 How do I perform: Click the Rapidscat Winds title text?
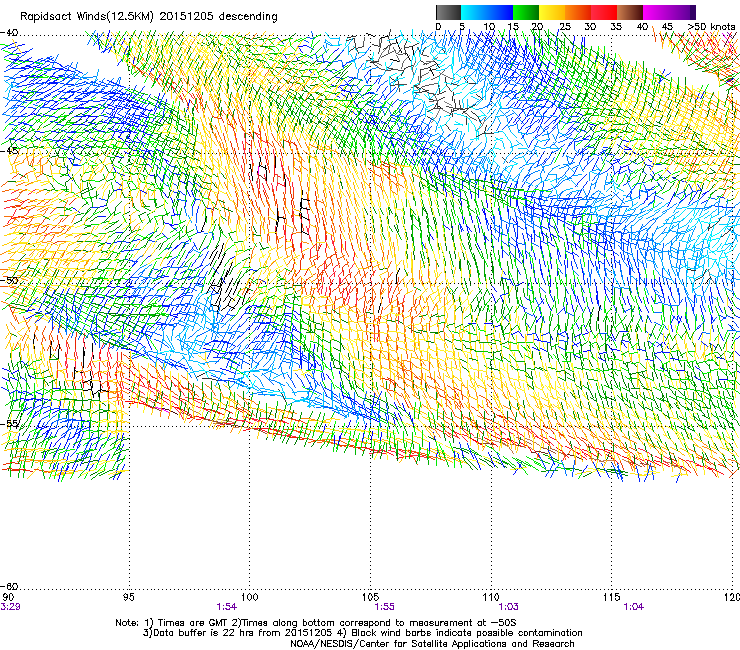click(x=148, y=16)
